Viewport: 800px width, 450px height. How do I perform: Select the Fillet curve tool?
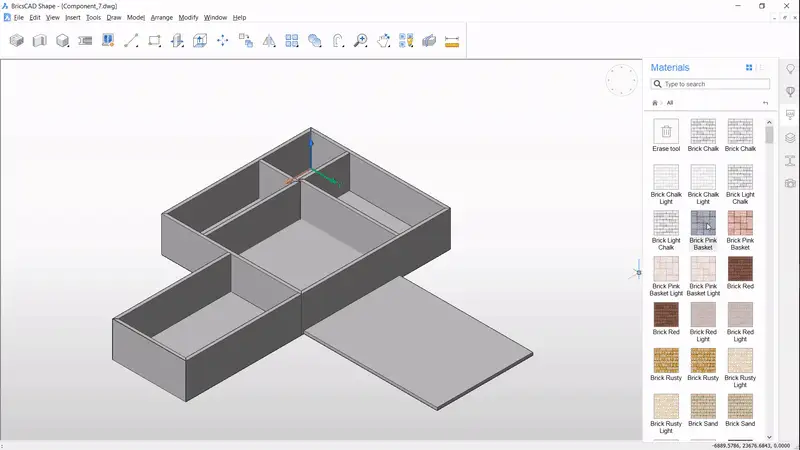click(x=338, y=40)
